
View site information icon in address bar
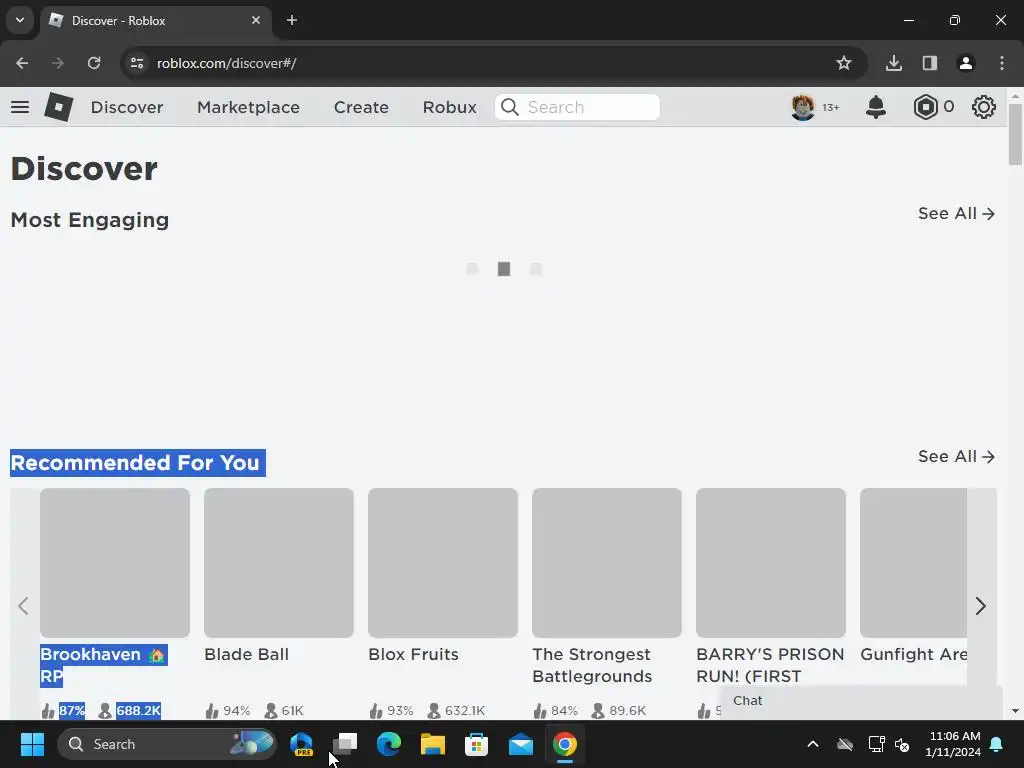[137, 63]
